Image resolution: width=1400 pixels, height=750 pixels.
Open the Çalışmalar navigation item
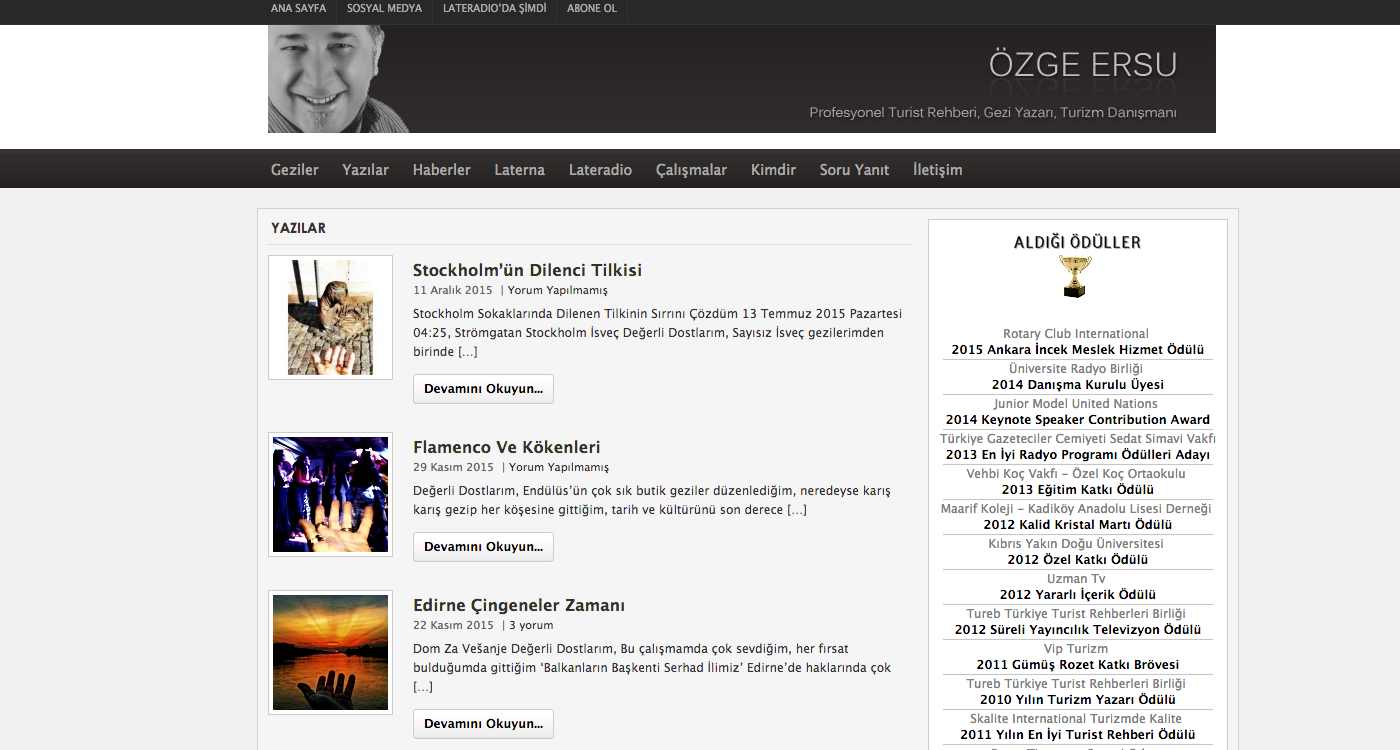691,170
